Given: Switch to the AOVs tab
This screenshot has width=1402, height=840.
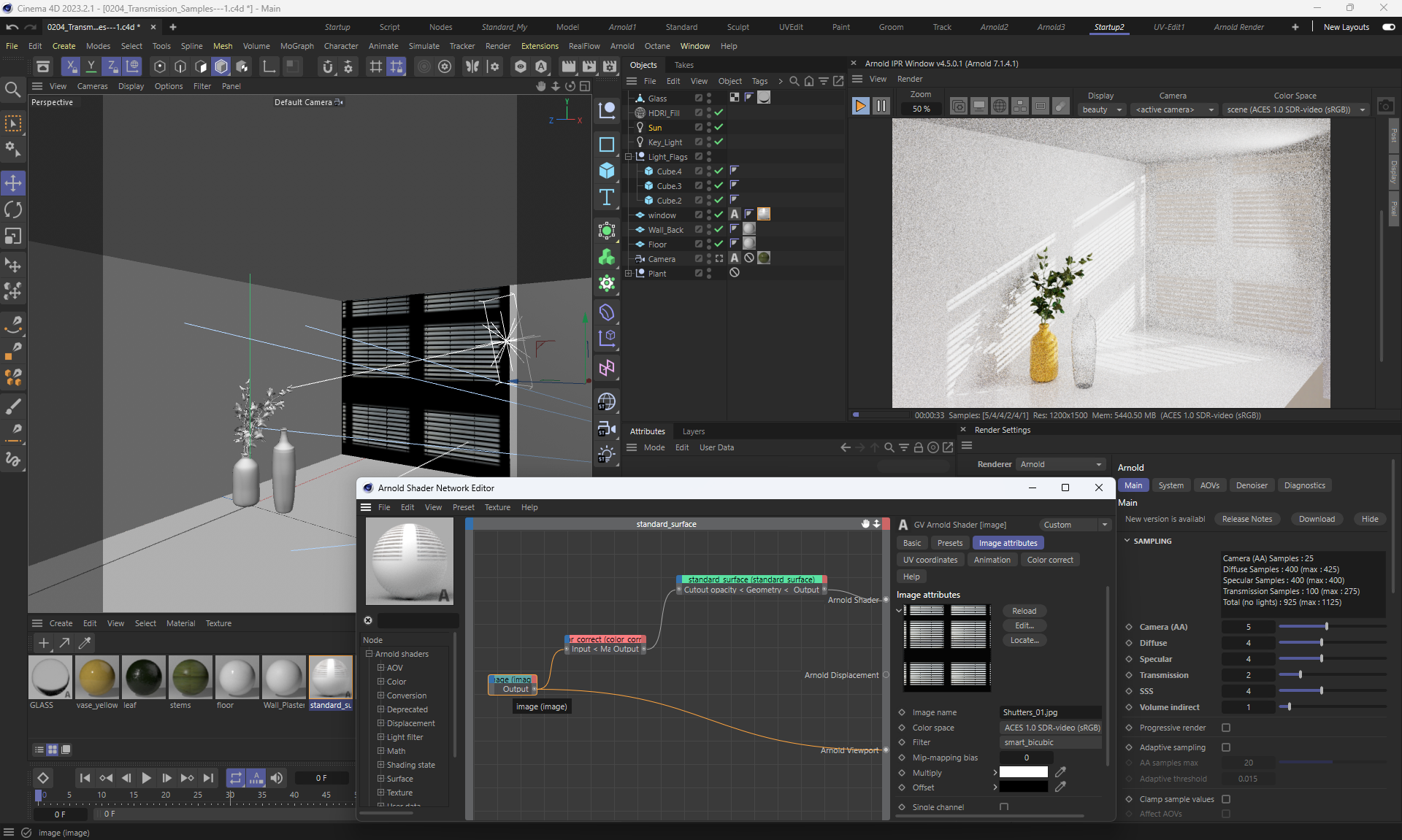Looking at the screenshot, I should coord(1209,485).
